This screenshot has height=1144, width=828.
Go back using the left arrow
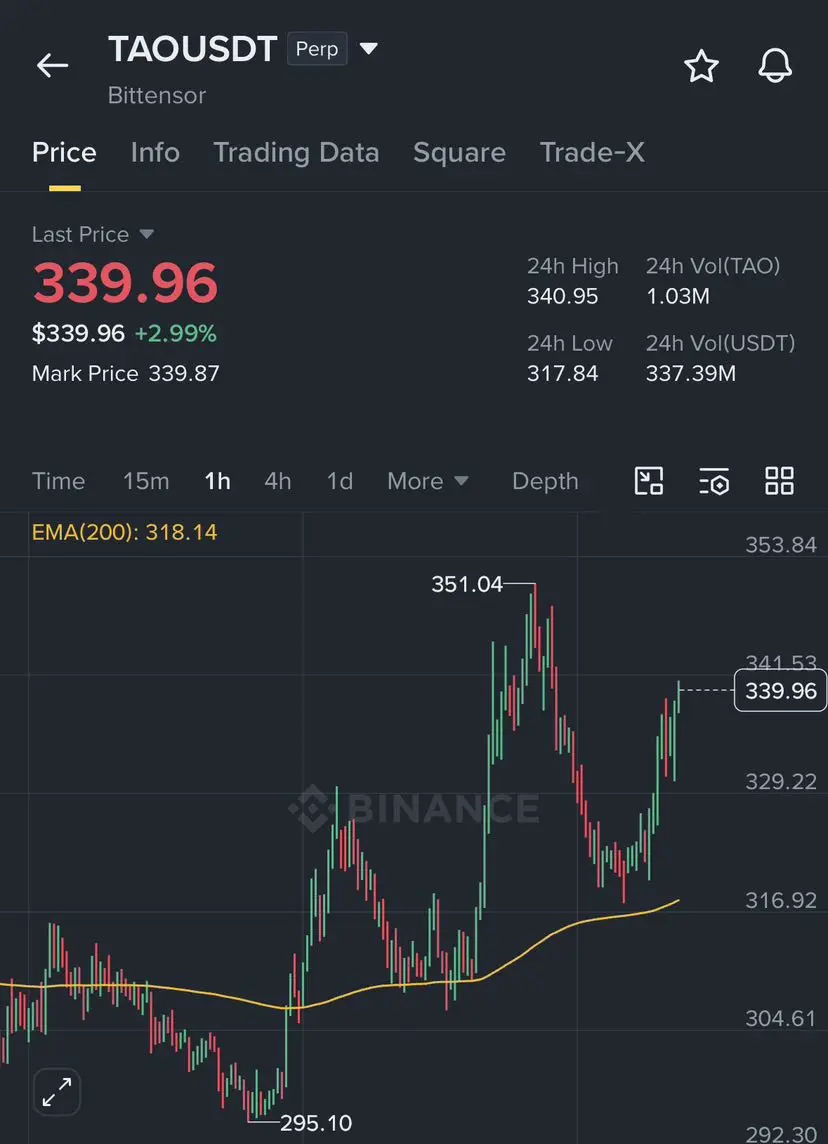coord(53,66)
